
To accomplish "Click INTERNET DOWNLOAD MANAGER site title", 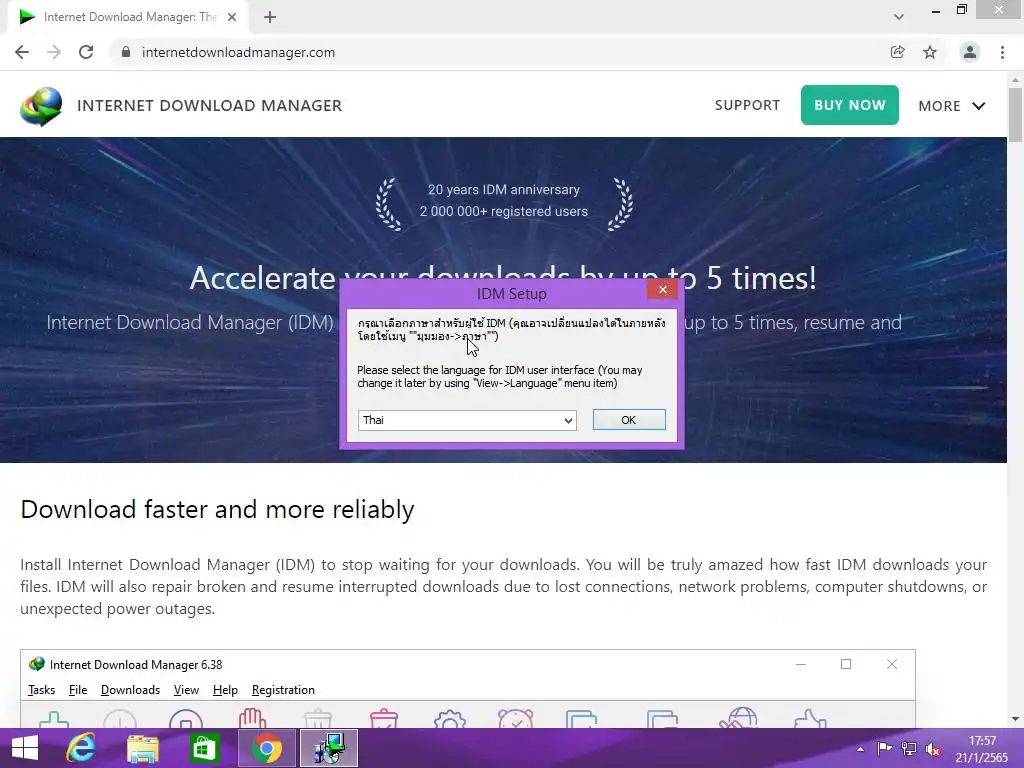I will [x=210, y=105].
